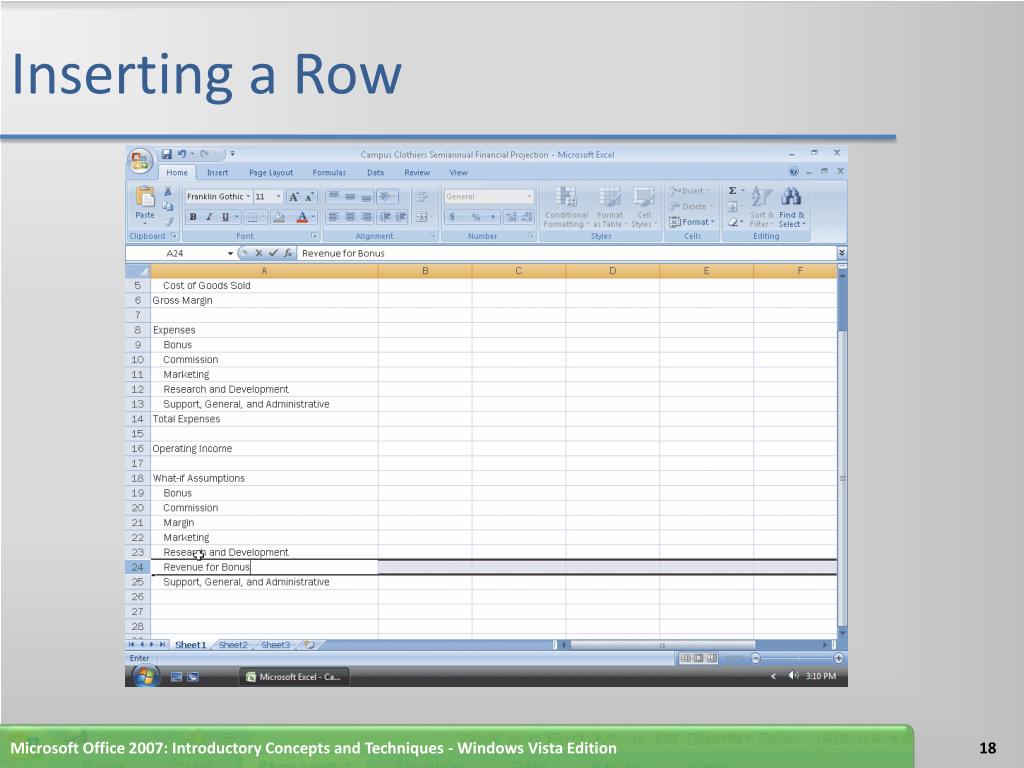Toggle Italic formatting
The width and height of the screenshot is (1024, 768).
pyautogui.click(x=209, y=217)
